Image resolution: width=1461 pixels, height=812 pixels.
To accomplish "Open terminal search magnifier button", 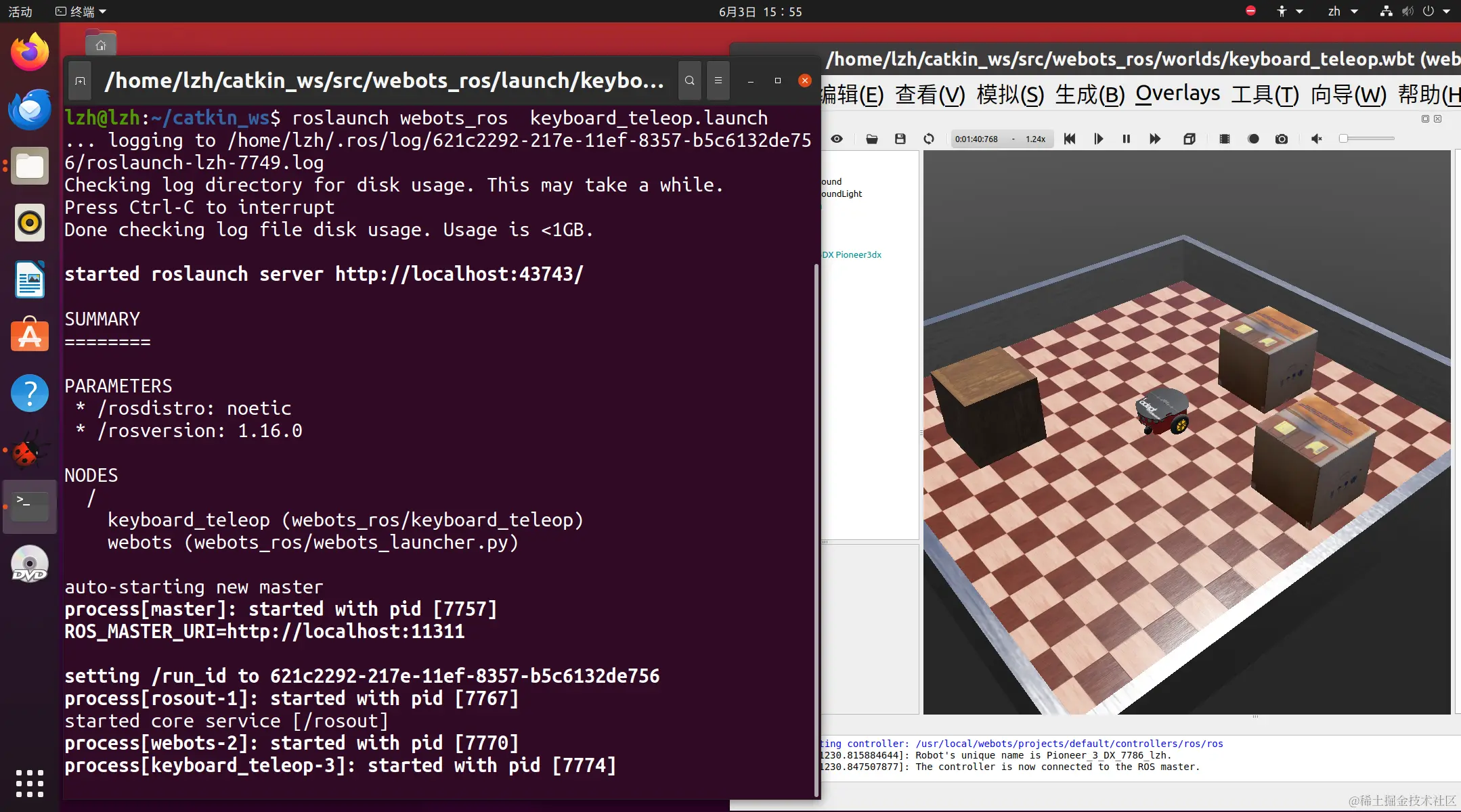I will point(689,81).
